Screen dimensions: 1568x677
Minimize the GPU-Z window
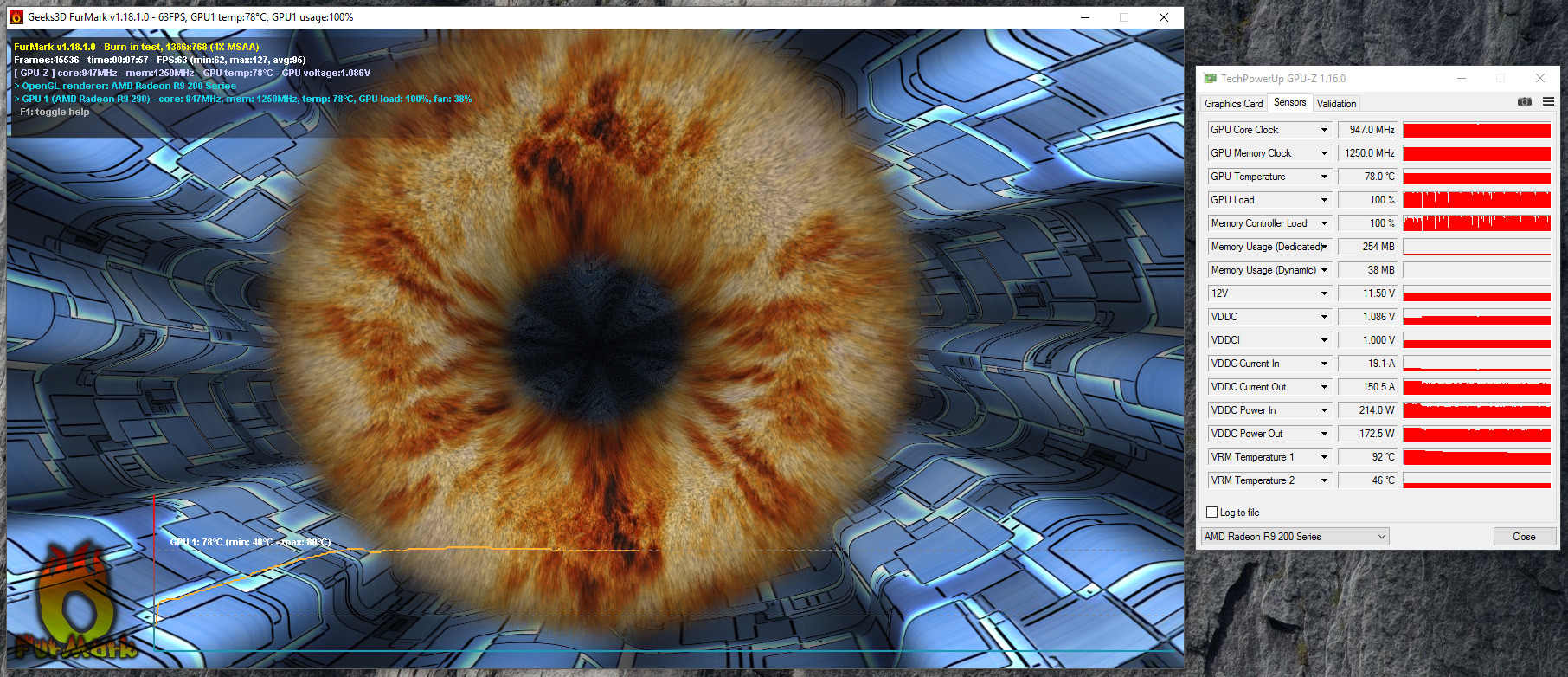(x=1462, y=78)
